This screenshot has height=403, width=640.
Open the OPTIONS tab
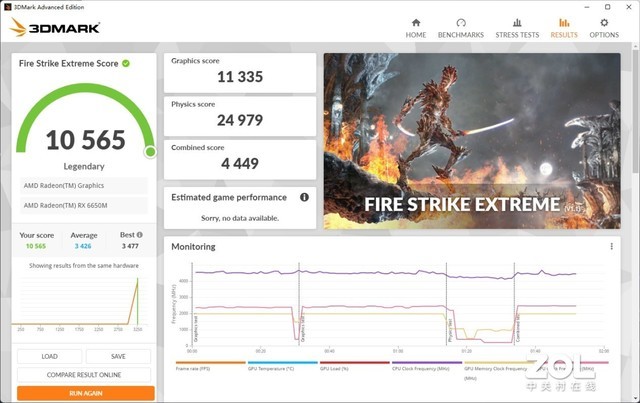tap(604, 28)
